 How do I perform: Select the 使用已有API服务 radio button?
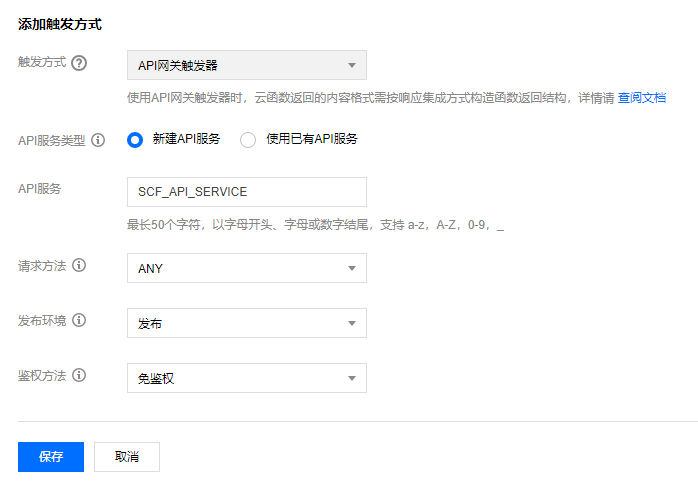(248, 140)
